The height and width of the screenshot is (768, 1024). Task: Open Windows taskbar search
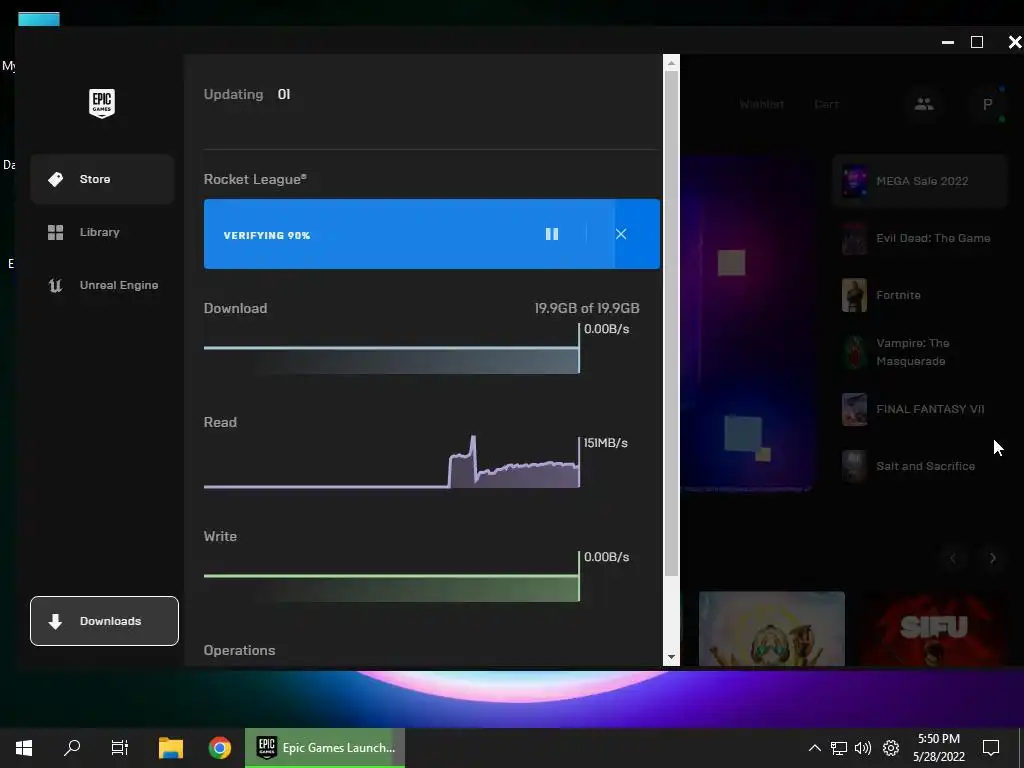point(72,748)
